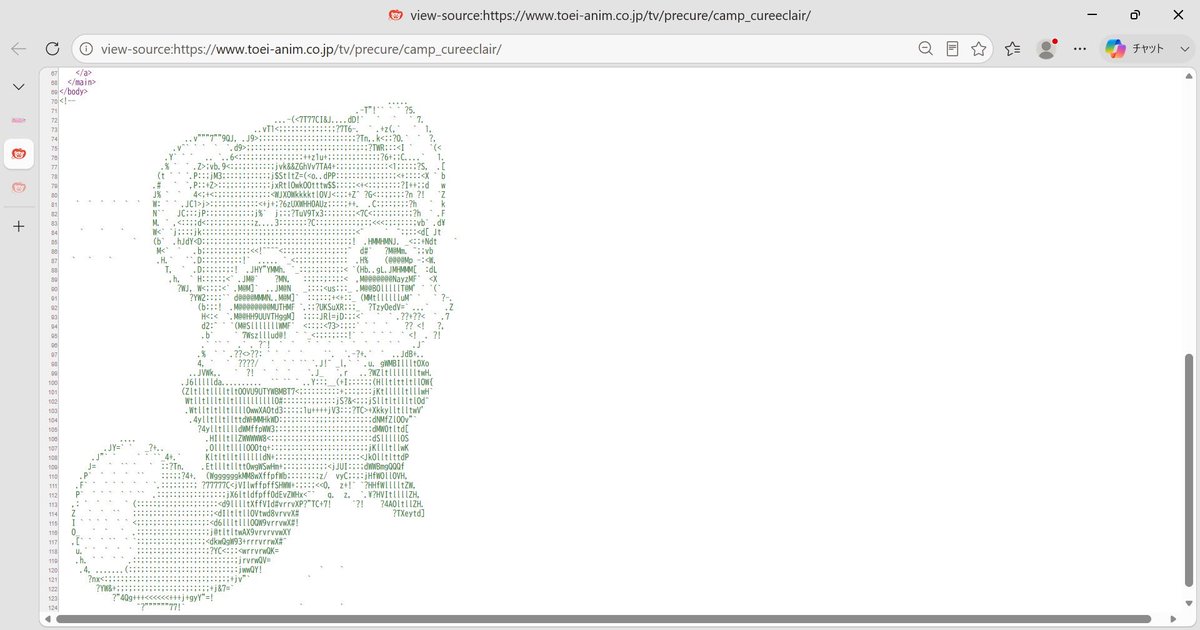The width and height of the screenshot is (1200, 630).
Task: Restore down the browser window
Action: tap(1134, 15)
